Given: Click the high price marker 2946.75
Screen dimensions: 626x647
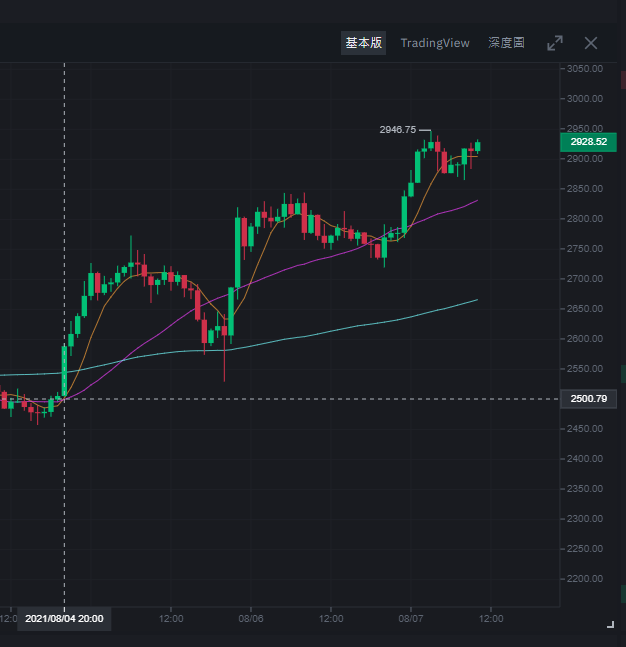Looking at the screenshot, I should (x=398, y=130).
